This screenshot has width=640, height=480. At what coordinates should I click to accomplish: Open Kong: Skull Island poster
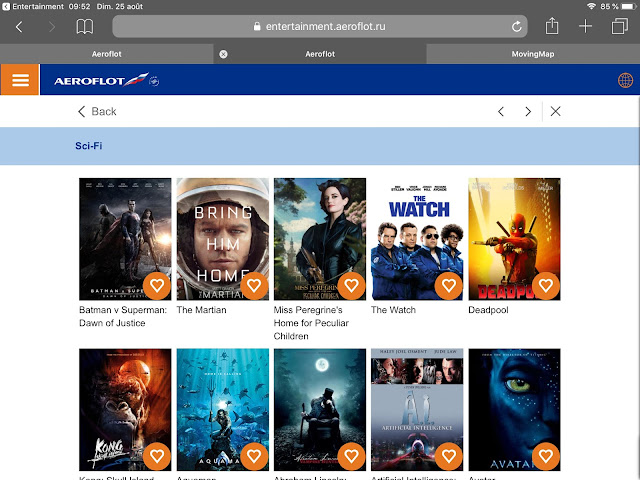click(x=125, y=409)
